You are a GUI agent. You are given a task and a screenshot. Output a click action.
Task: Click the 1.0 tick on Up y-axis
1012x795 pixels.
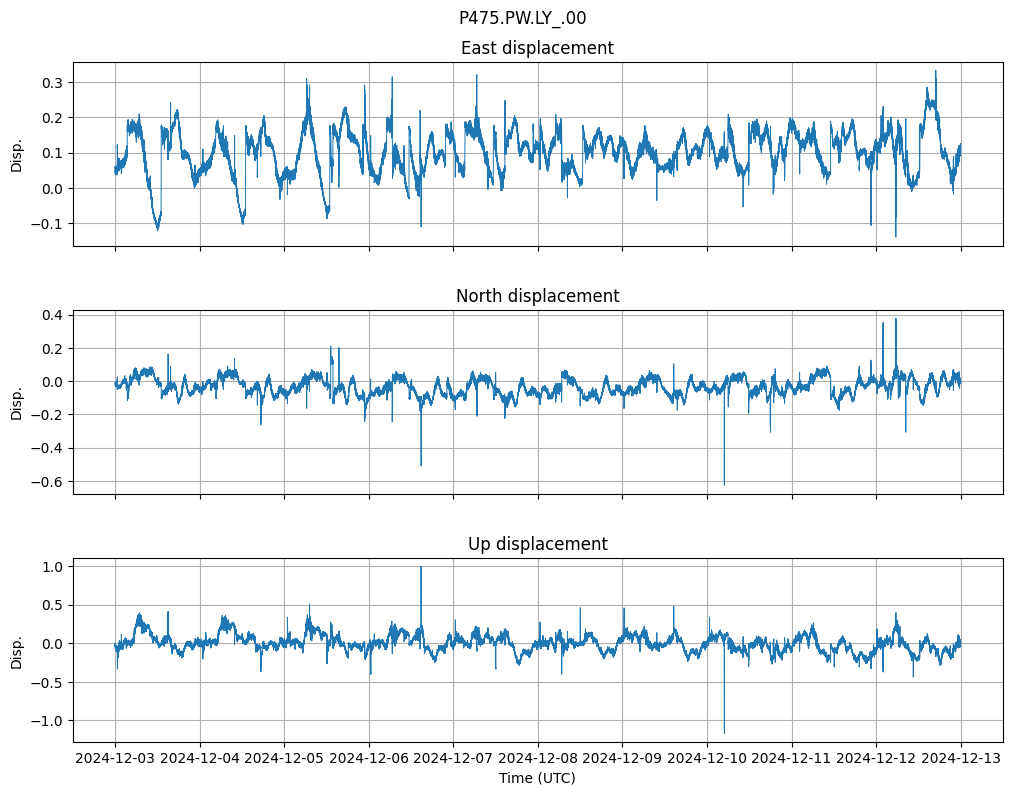click(52, 567)
